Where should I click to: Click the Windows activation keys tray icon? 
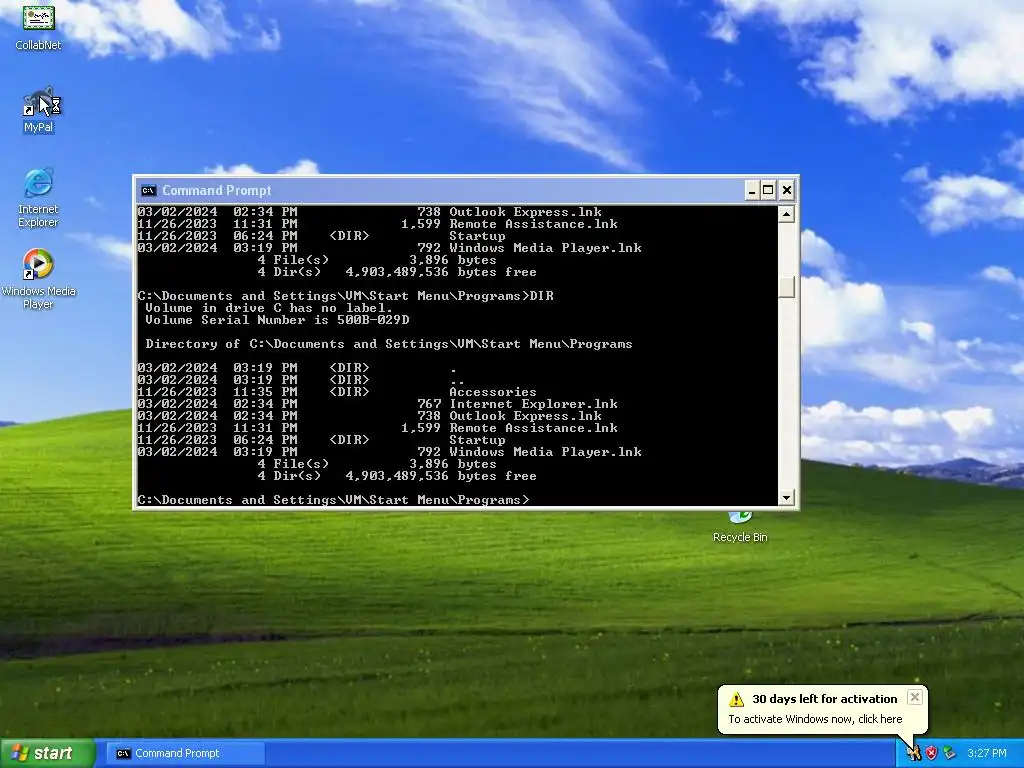(x=914, y=753)
